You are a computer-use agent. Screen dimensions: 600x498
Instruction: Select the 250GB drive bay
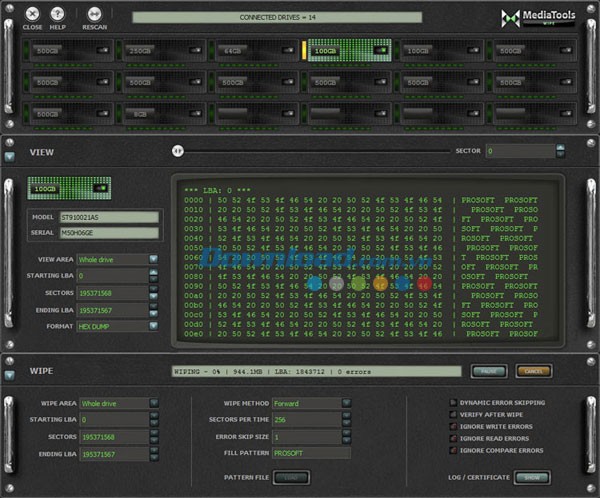(x=156, y=51)
